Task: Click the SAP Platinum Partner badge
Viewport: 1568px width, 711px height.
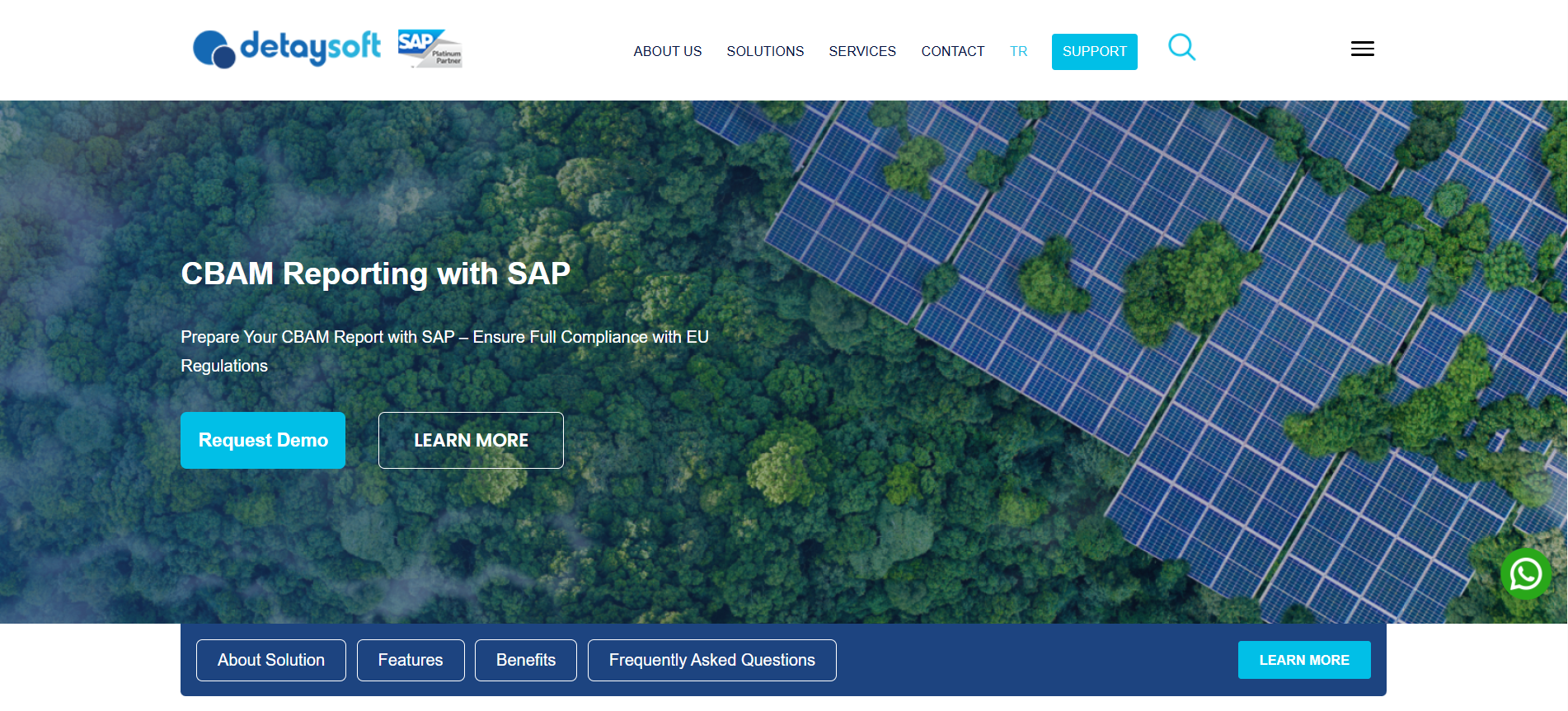Action: [430, 49]
